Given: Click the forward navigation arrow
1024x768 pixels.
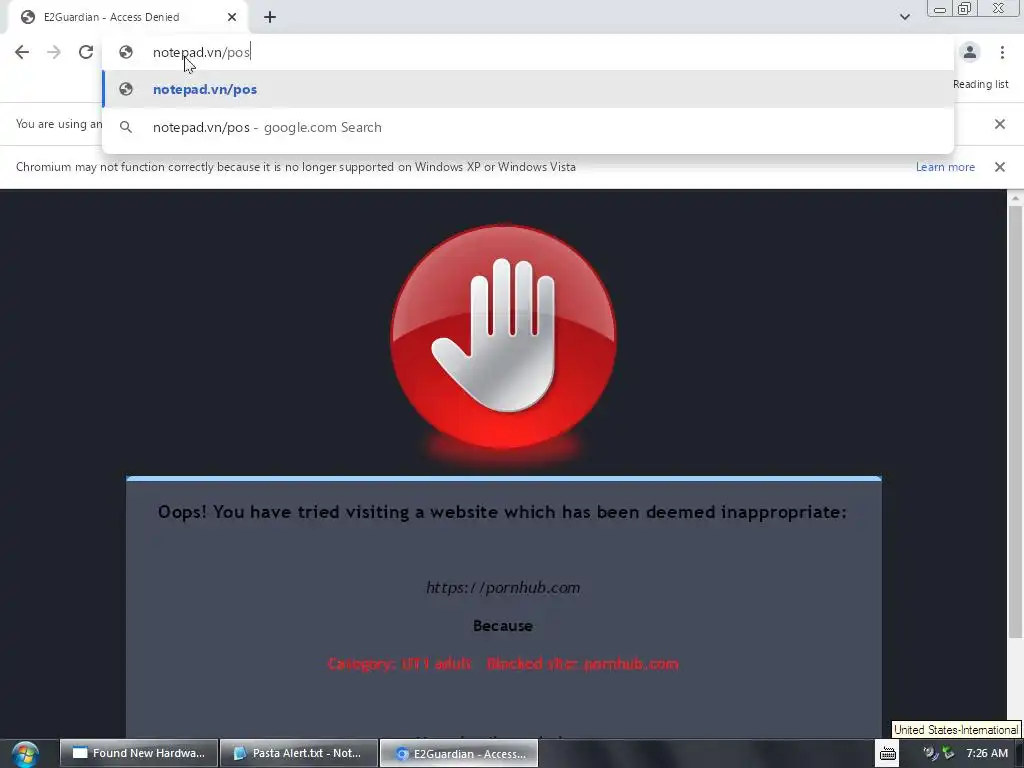Looking at the screenshot, I should pyautogui.click(x=54, y=52).
